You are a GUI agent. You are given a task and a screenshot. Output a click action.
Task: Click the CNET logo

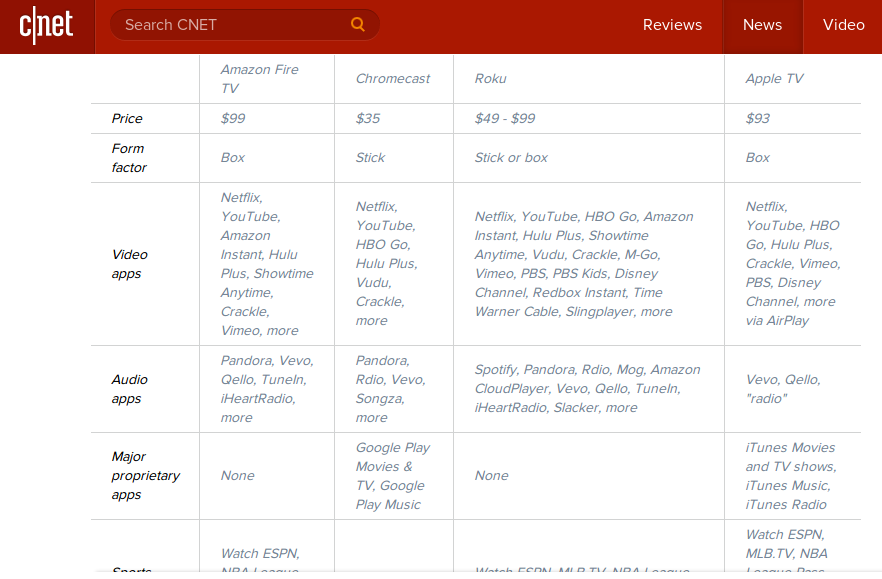click(47, 26)
